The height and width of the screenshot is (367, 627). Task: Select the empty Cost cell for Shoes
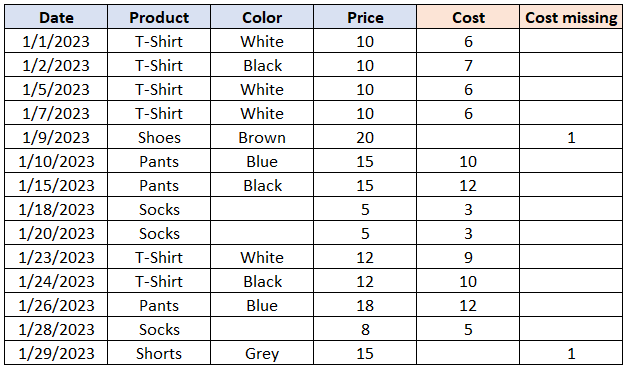pos(468,137)
